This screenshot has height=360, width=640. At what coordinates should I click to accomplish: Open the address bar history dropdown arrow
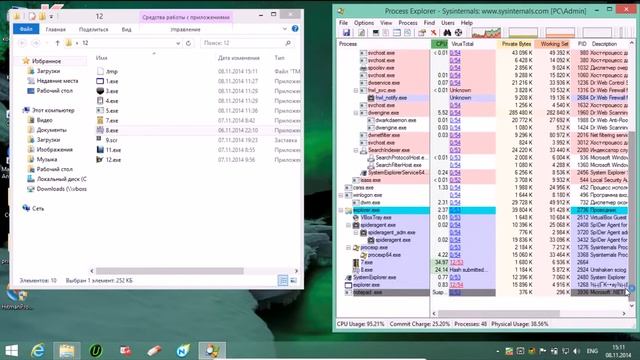[x=178, y=43]
